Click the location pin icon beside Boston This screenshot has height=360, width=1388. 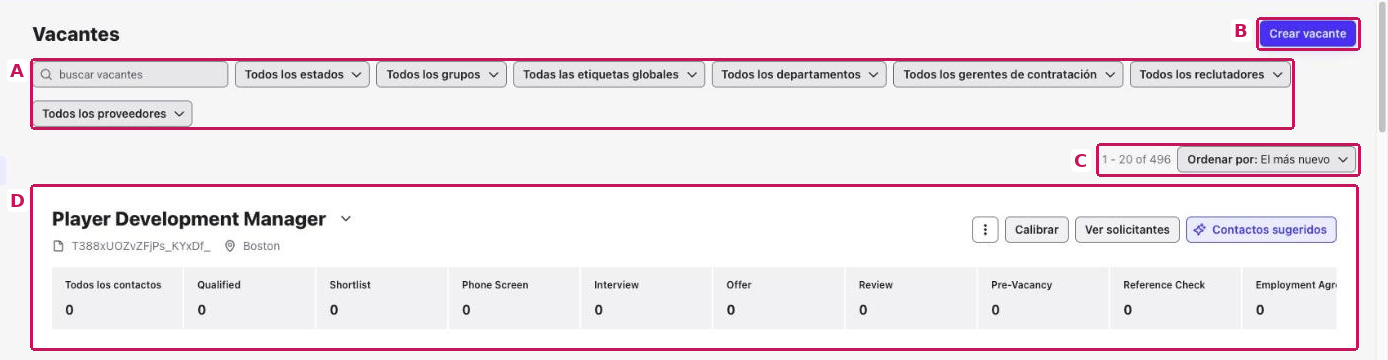pos(229,246)
